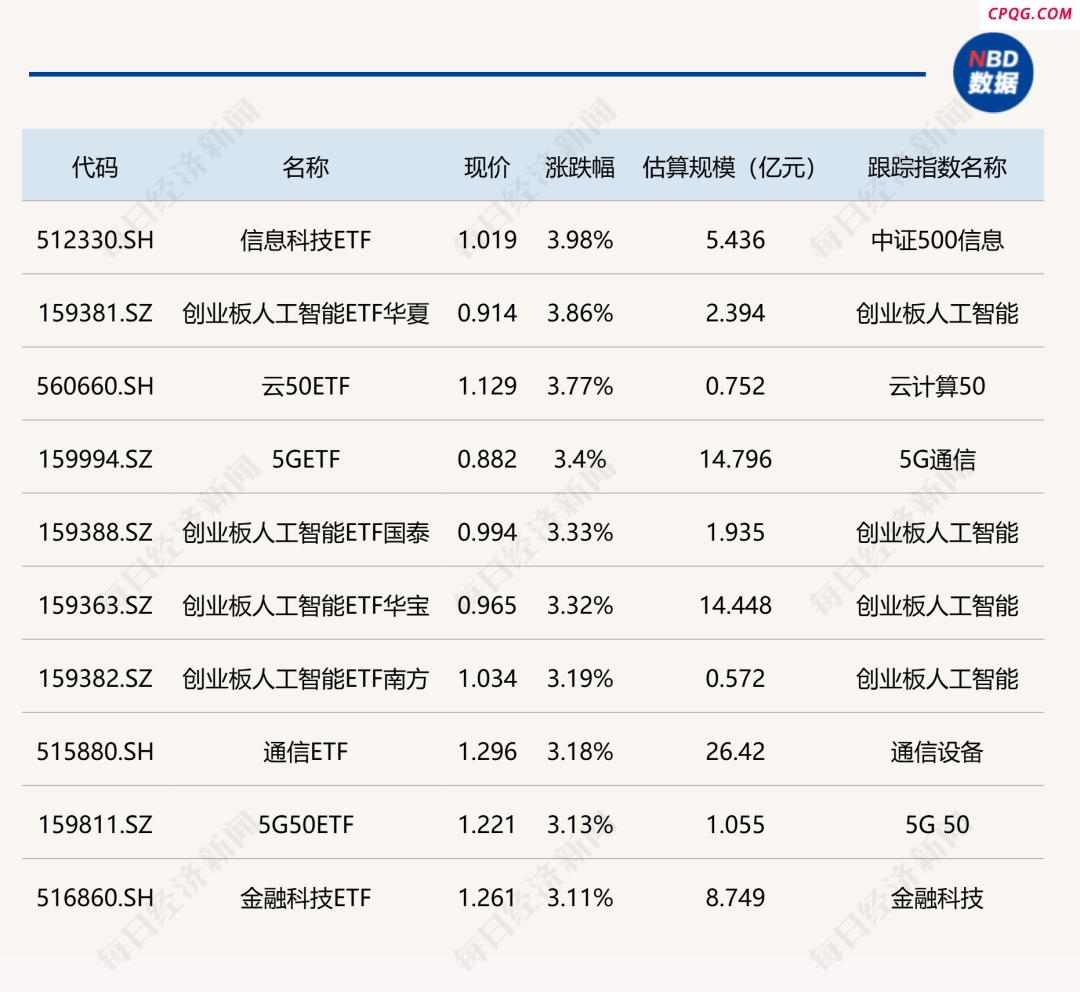Click code 159994.SZ
This screenshot has height=992, width=1080.
[x=95, y=459]
